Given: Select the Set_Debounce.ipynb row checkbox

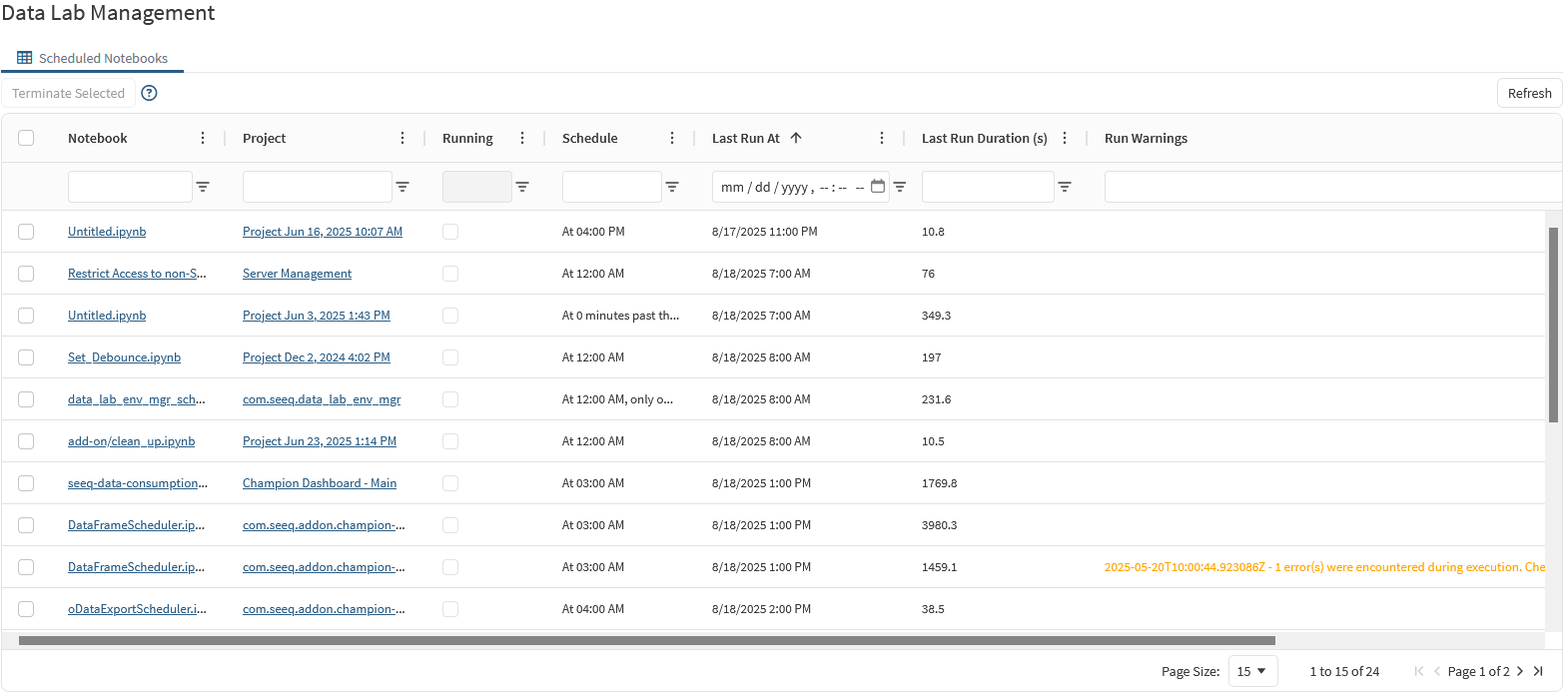Looking at the screenshot, I should tap(26, 357).
